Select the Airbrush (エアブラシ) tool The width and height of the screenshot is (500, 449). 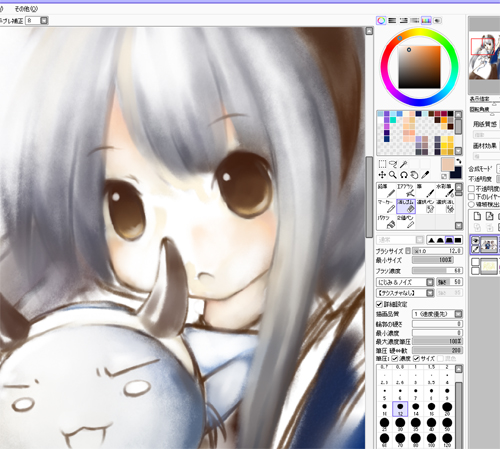click(x=406, y=190)
